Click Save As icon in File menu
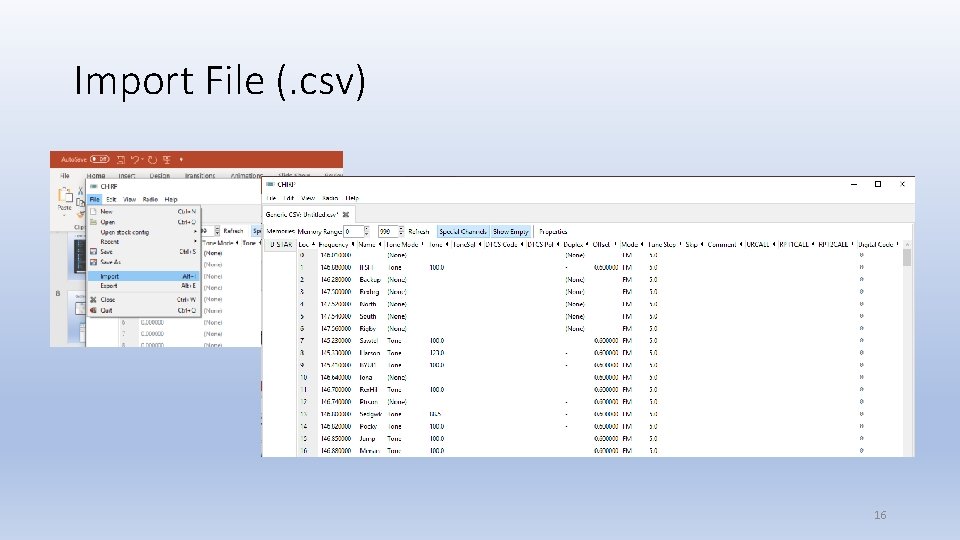960x540 pixels. click(x=93, y=262)
